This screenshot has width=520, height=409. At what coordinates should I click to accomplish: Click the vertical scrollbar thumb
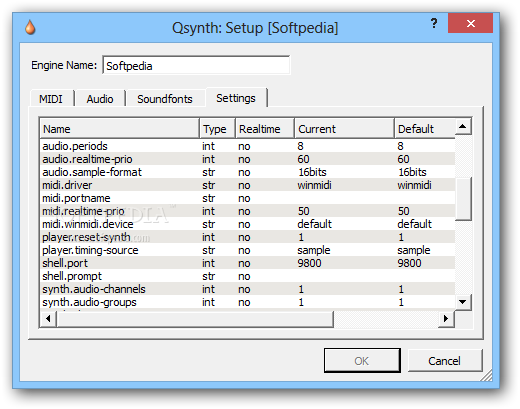pyautogui.click(x=463, y=199)
